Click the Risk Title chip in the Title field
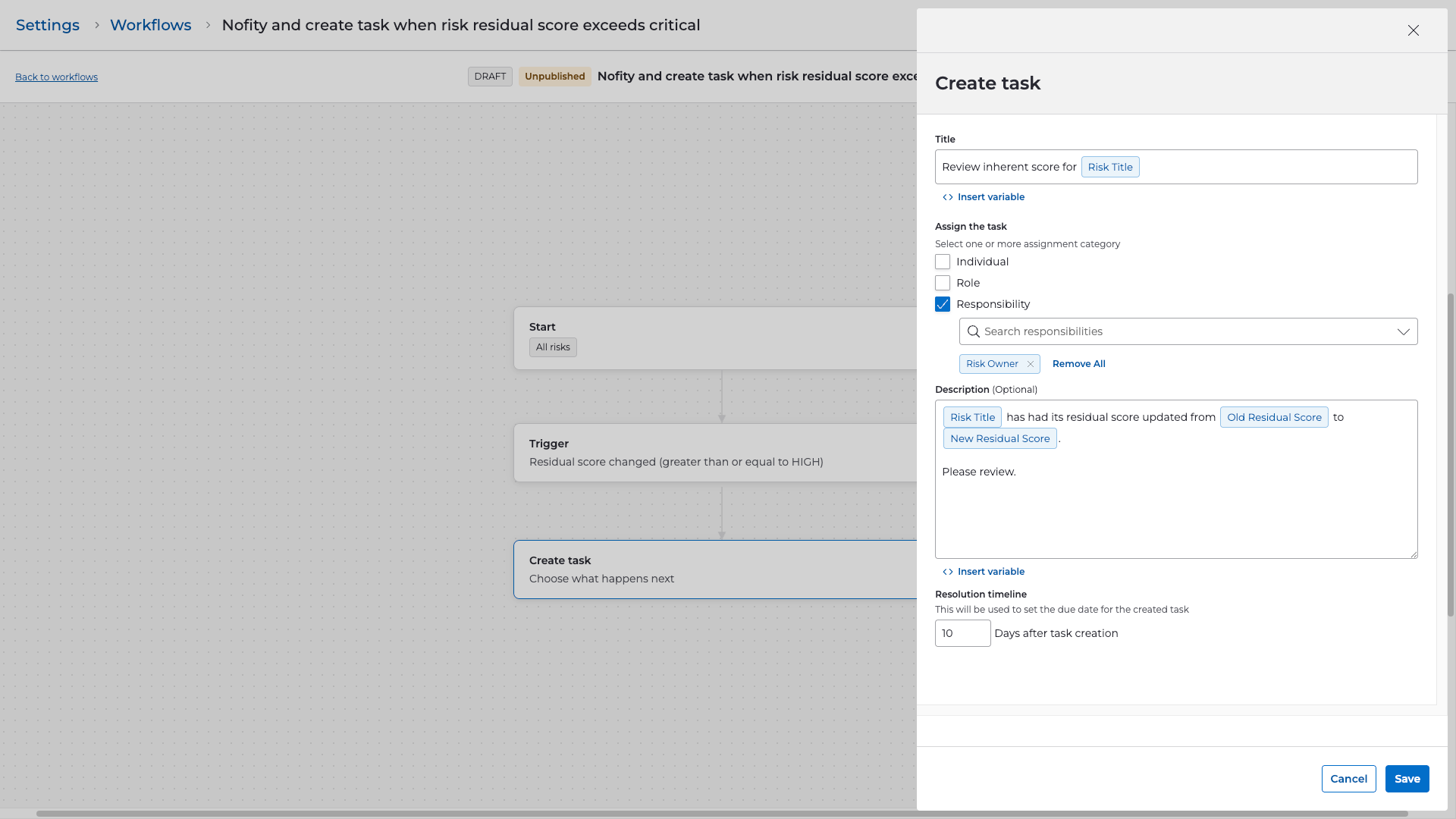The height and width of the screenshot is (819, 1456). click(1109, 167)
